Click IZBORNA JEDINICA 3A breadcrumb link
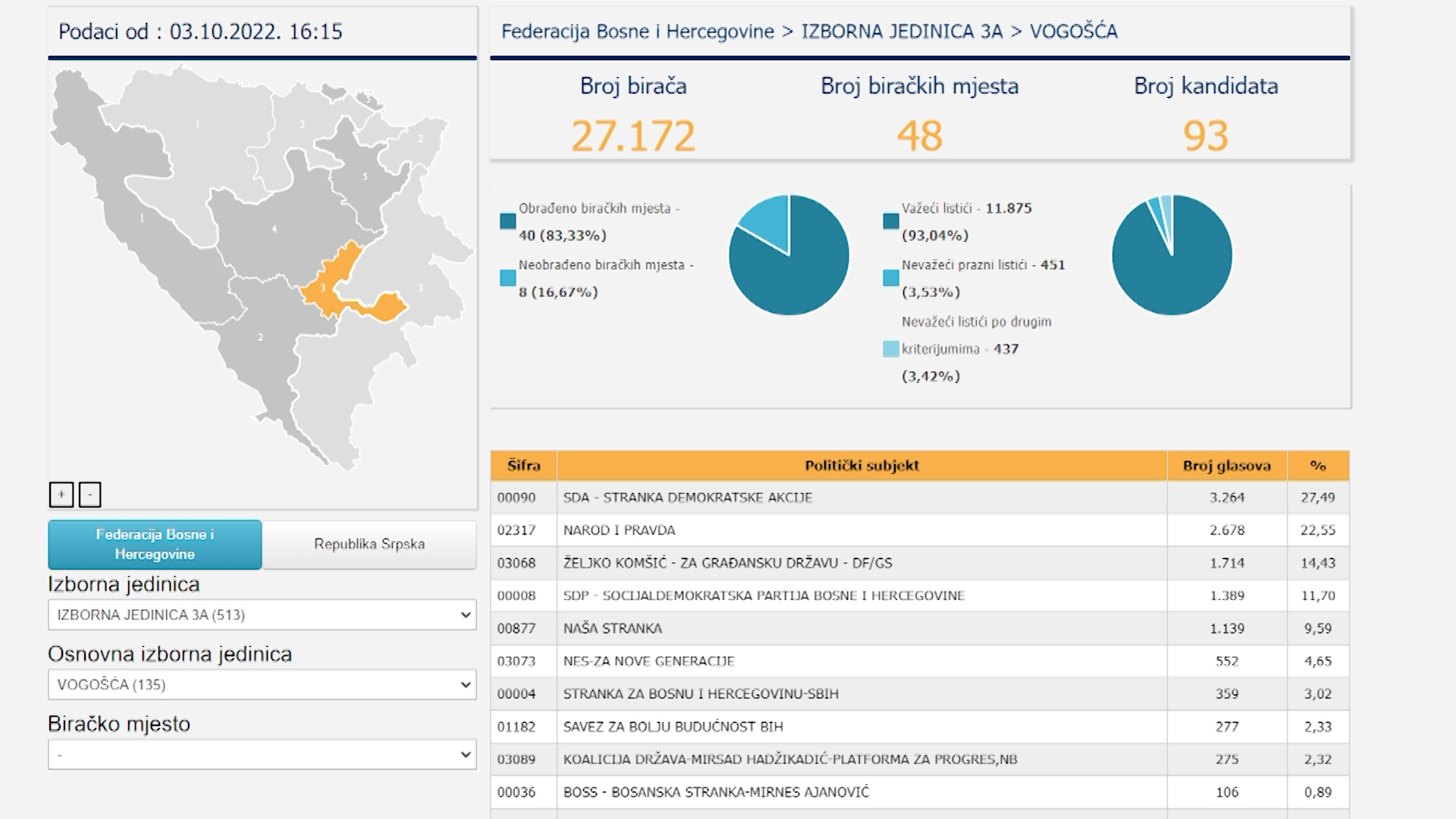The image size is (1456, 819). pos(902,32)
